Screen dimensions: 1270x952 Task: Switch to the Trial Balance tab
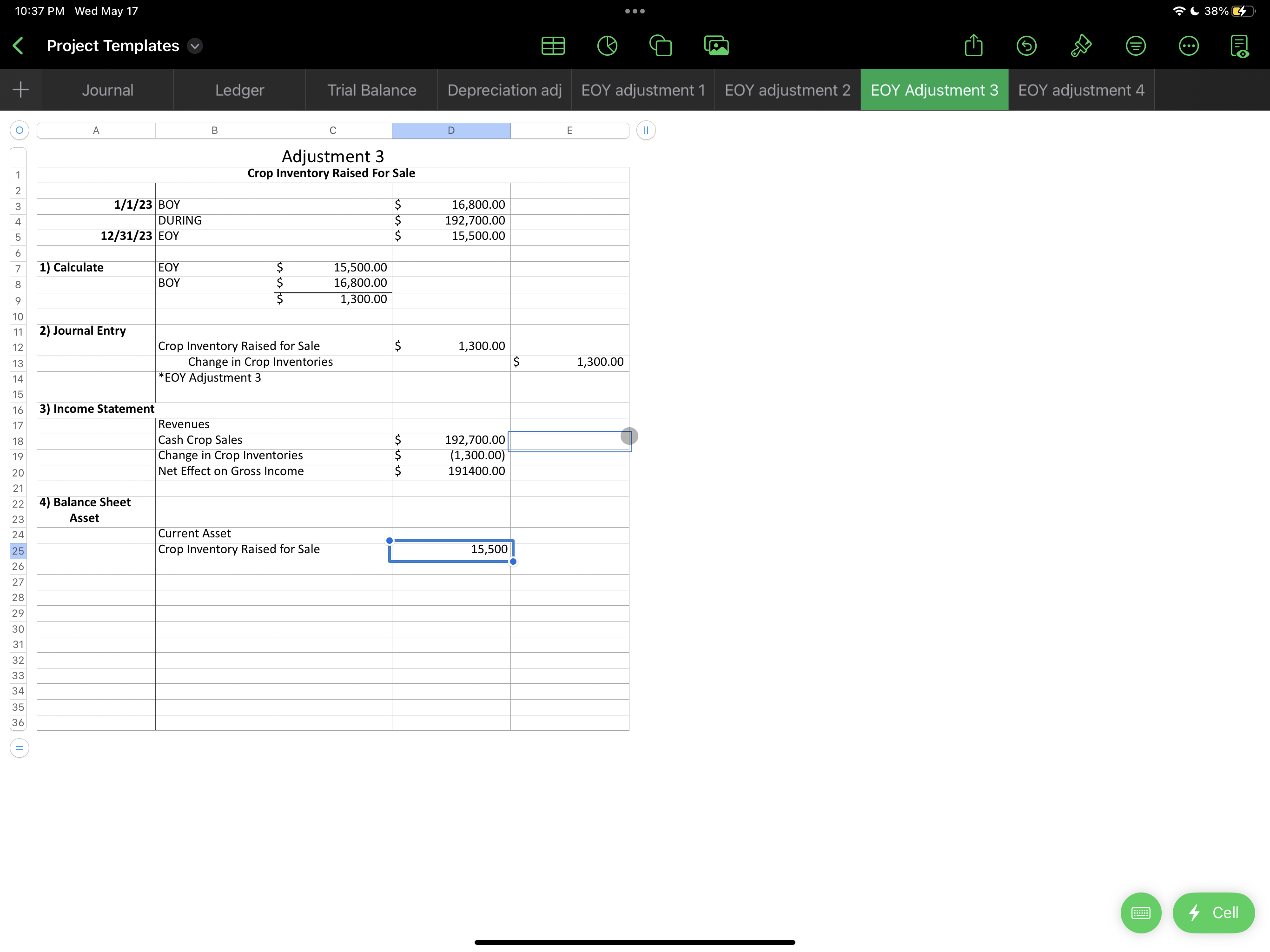(x=371, y=90)
